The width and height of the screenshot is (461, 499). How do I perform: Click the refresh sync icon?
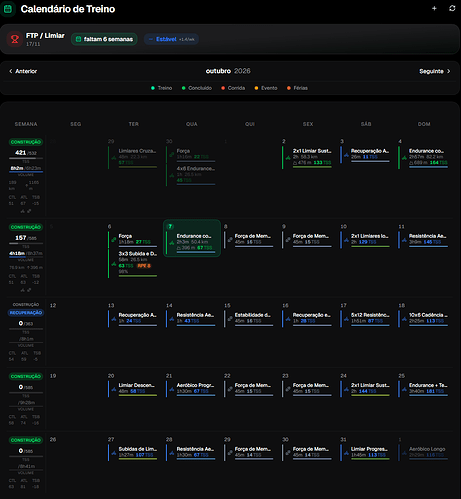point(452,8)
